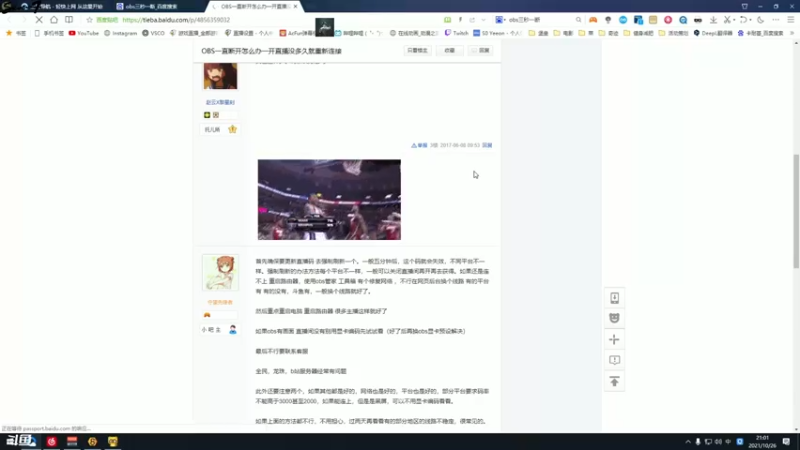Image resolution: width=800 pixels, height=450 pixels.
Task: Click the red circle extension icon
Action: point(668,20)
